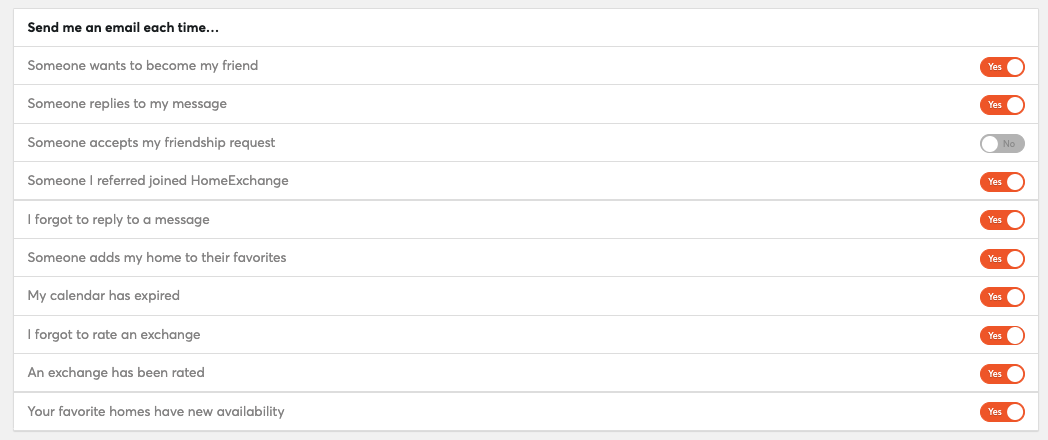This screenshot has width=1048, height=440.
Task: Disable 'My calendar has expired' notification toggle
Action: pos(1002,297)
